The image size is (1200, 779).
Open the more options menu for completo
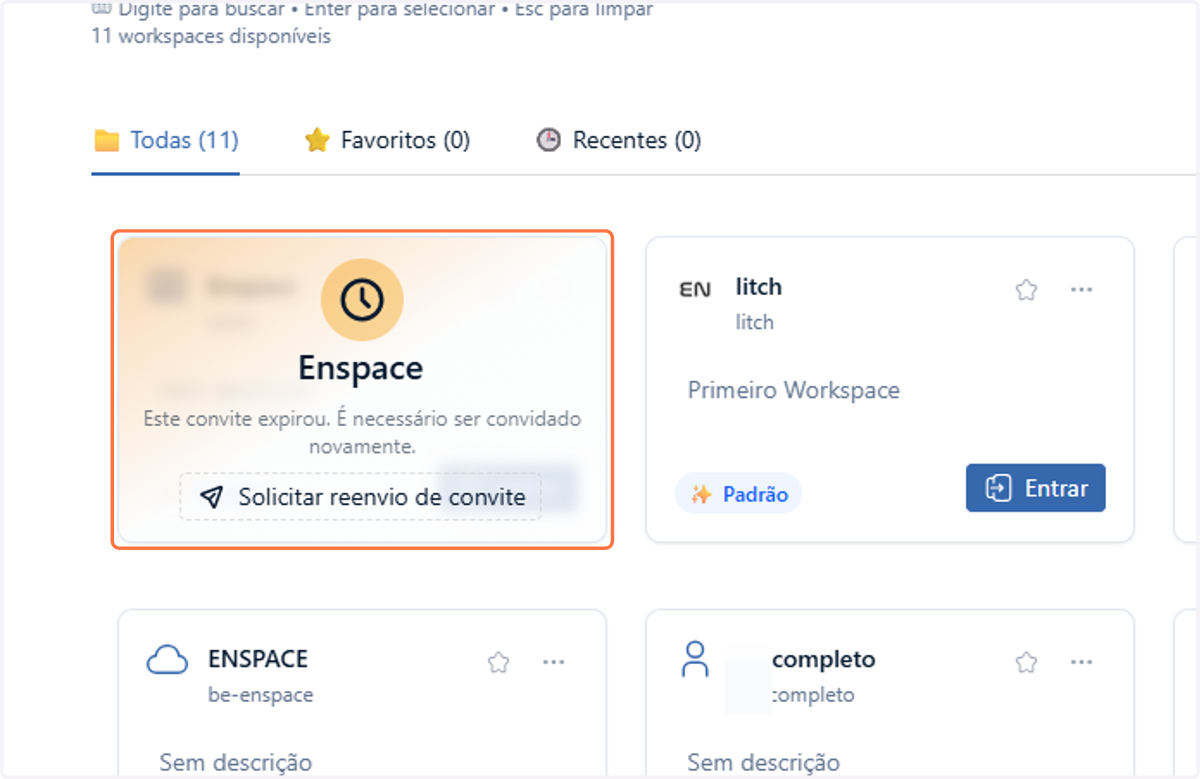(1081, 662)
